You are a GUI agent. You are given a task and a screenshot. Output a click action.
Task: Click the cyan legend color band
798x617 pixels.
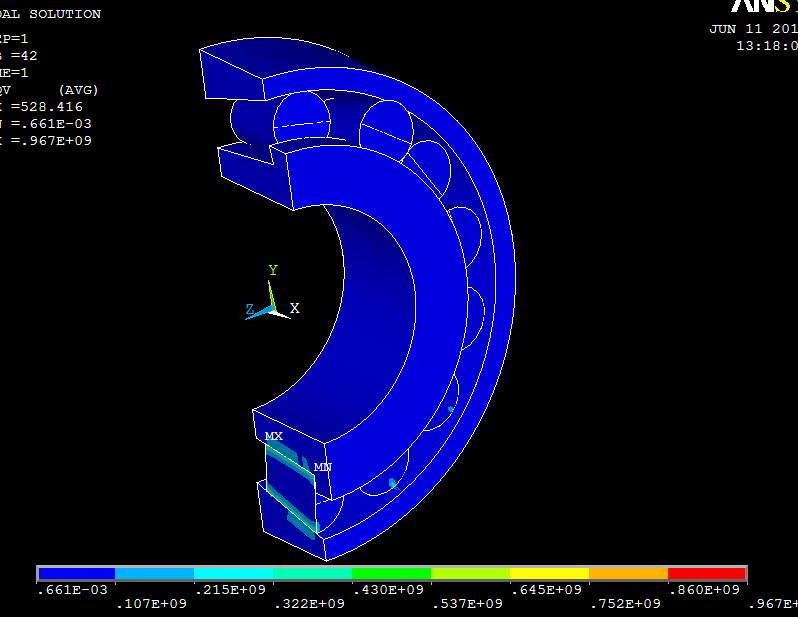[x=234, y=574]
